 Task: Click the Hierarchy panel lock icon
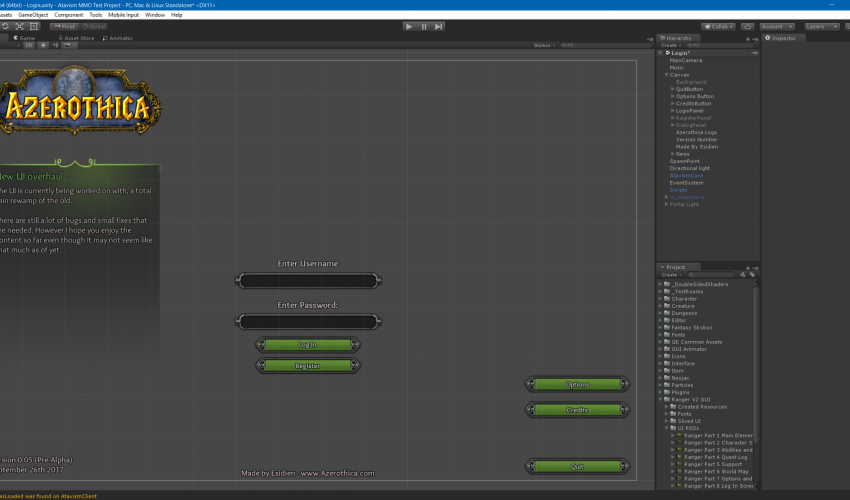[748, 39]
